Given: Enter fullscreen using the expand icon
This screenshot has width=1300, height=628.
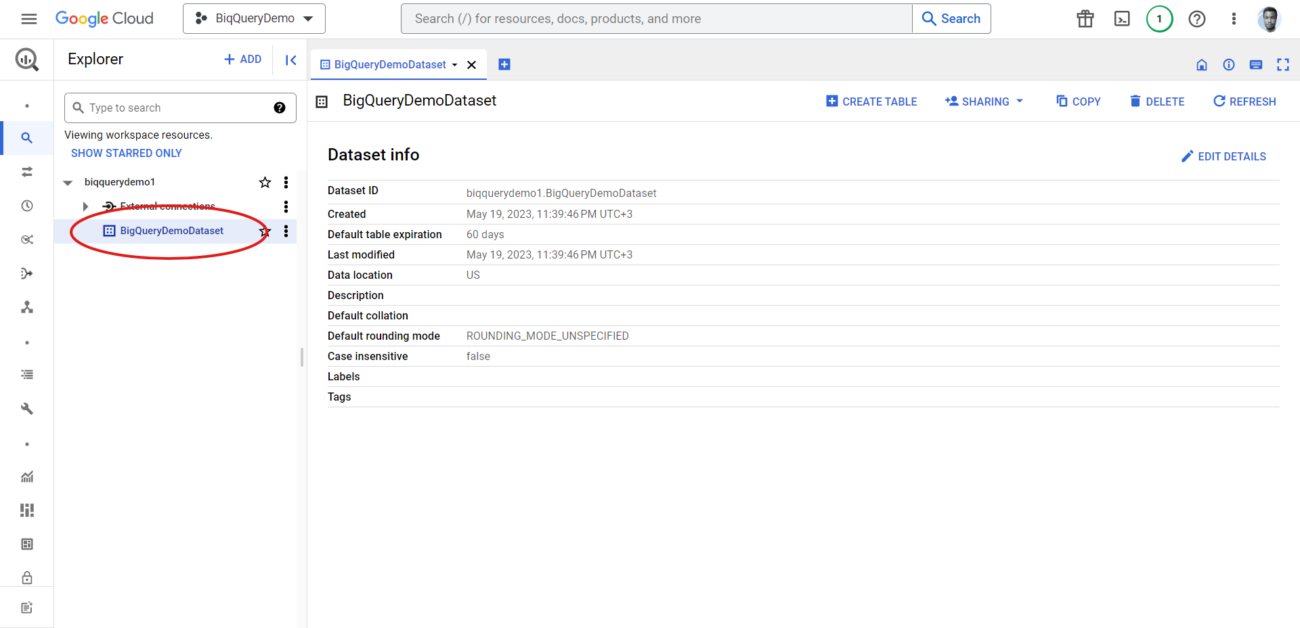Looking at the screenshot, I should pos(1283,64).
